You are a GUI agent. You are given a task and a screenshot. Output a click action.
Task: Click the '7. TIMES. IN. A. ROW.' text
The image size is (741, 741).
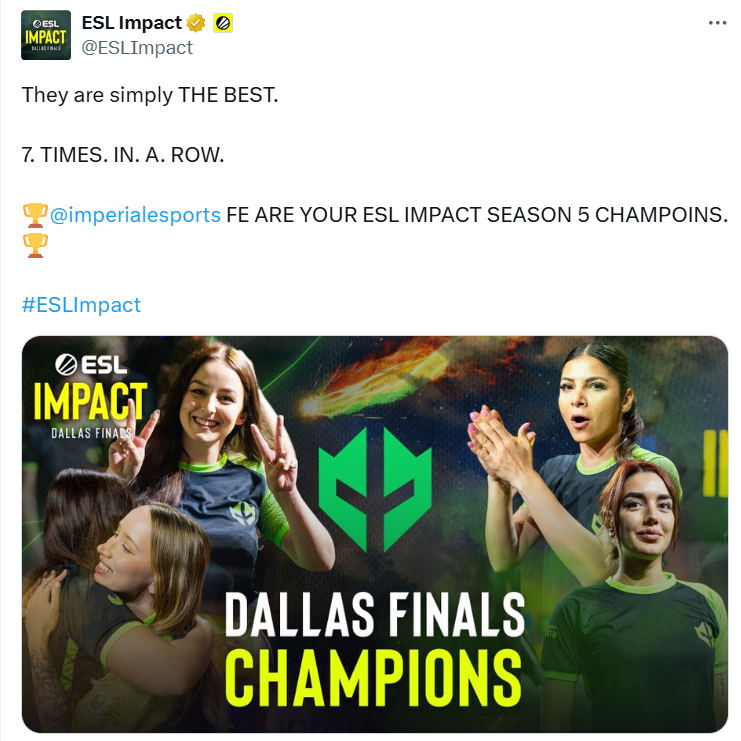(x=123, y=155)
